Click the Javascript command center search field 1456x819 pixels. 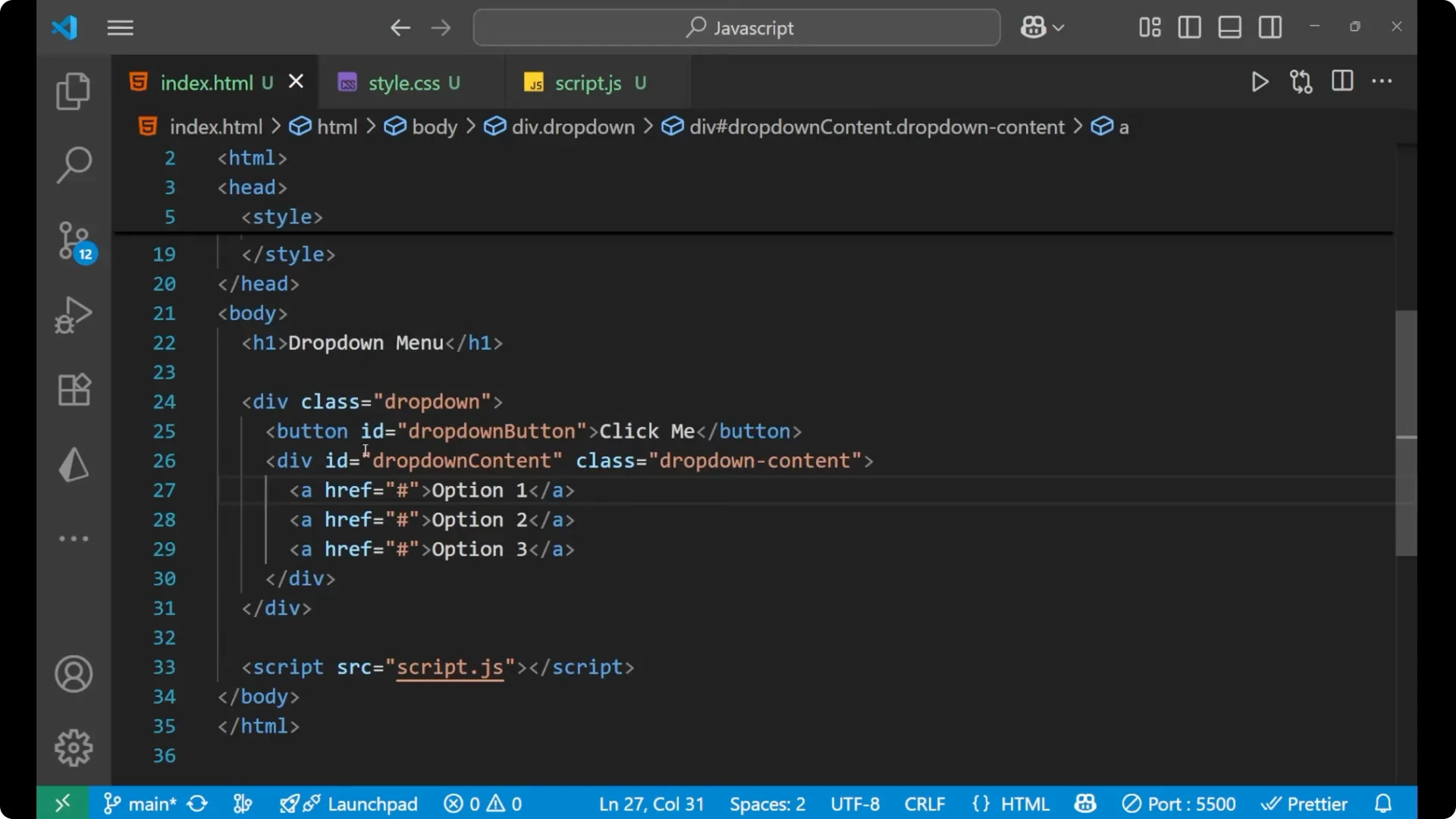click(x=736, y=27)
